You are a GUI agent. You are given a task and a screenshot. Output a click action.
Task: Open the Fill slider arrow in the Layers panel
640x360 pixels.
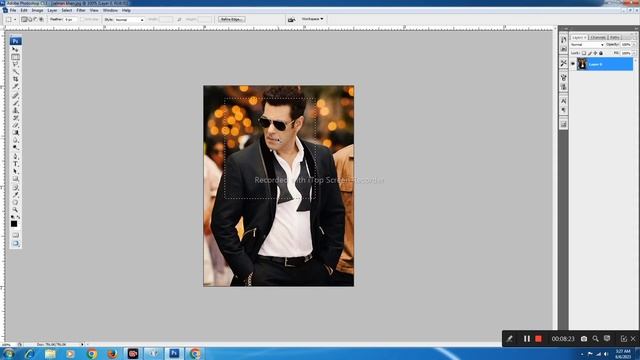[634, 53]
